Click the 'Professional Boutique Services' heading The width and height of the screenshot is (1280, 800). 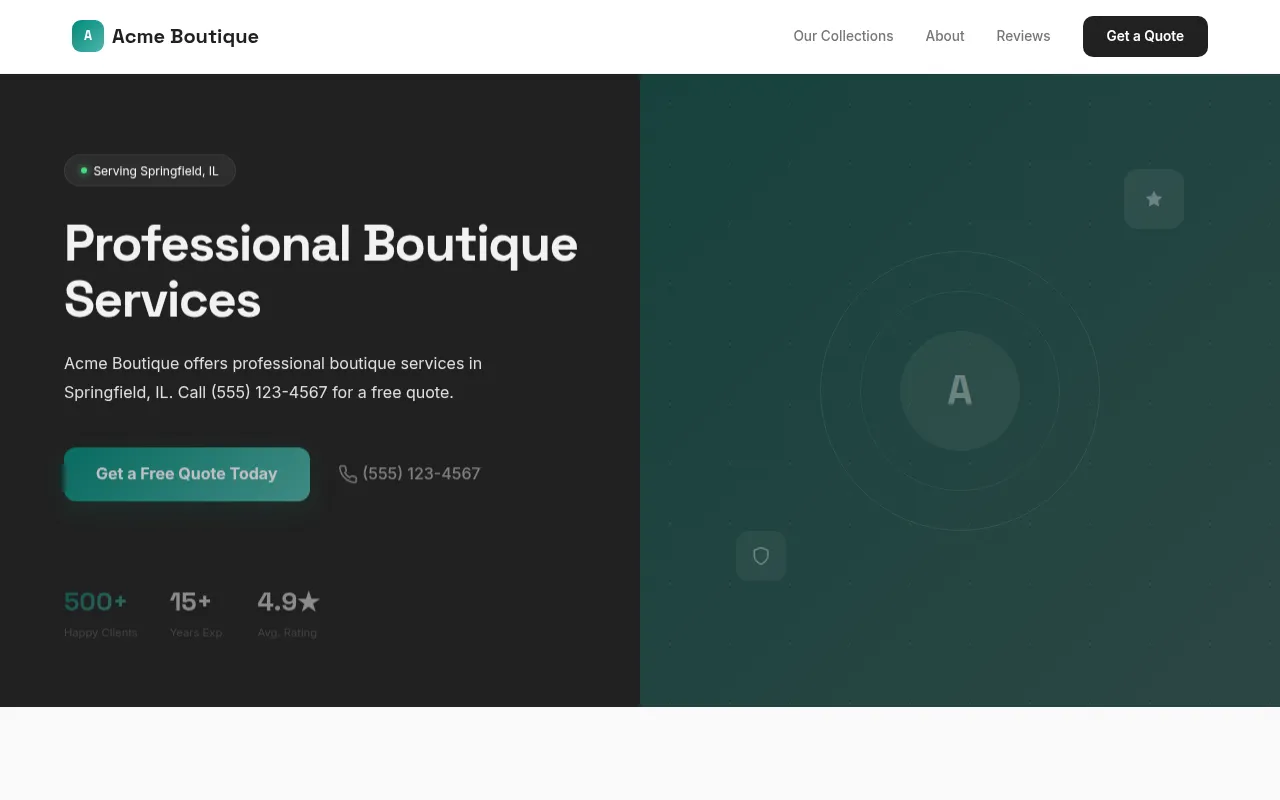(320, 270)
